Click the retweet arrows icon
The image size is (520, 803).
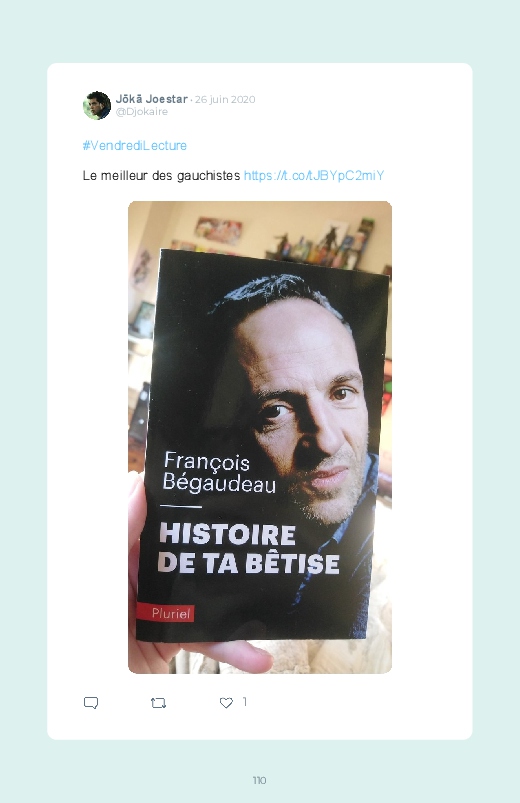pos(159,703)
